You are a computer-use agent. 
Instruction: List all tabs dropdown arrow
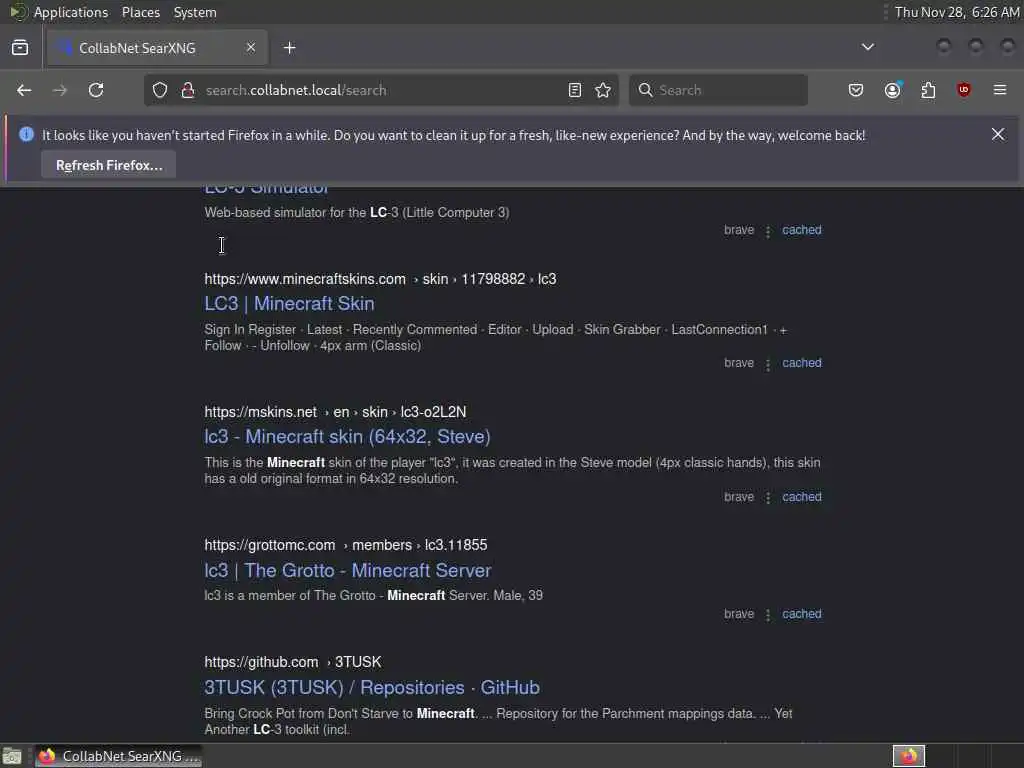tap(868, 47)
